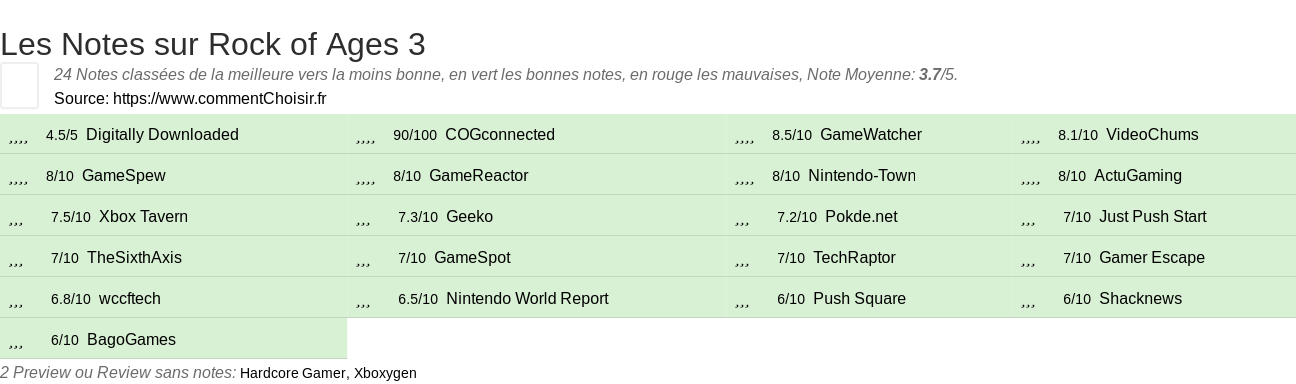This screenshot has width=1296, height=384.
Task: Click the Nintendo-Town review link
Action: tap(862, 175)
